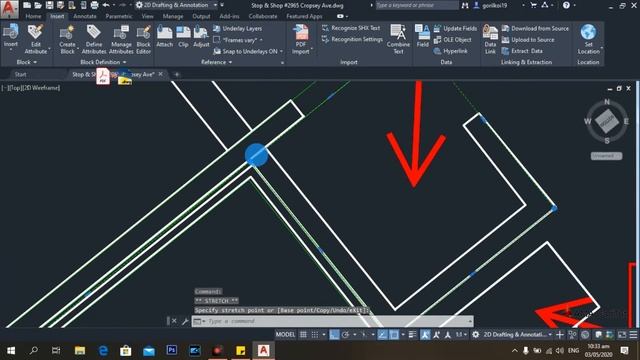Open the Unnamed UCS dropdown under ViewCube
The height and width of the screenshot is (360, 640).
607,156
